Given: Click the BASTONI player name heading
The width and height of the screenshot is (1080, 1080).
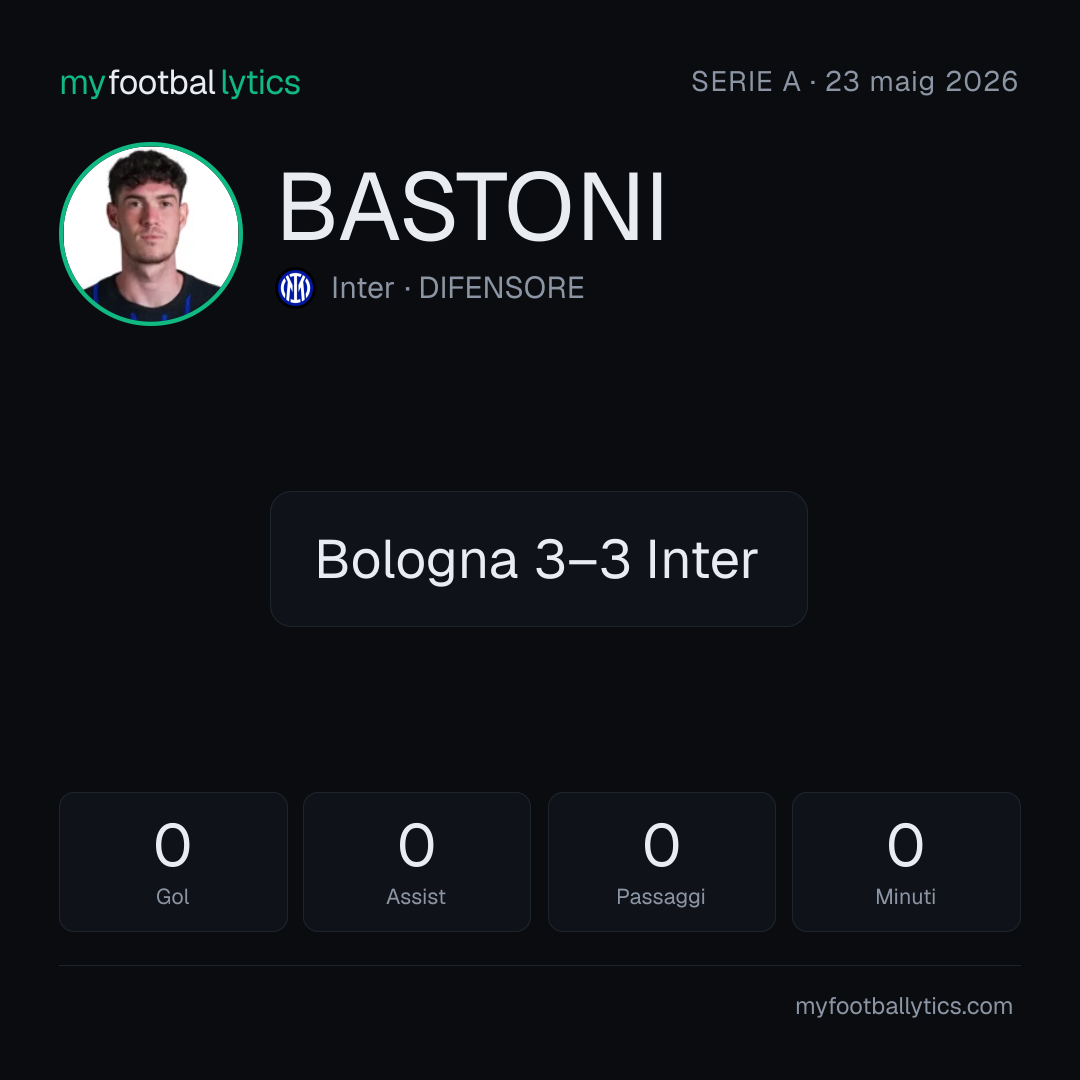Looking at the screenshot, I should click(472, 207).
